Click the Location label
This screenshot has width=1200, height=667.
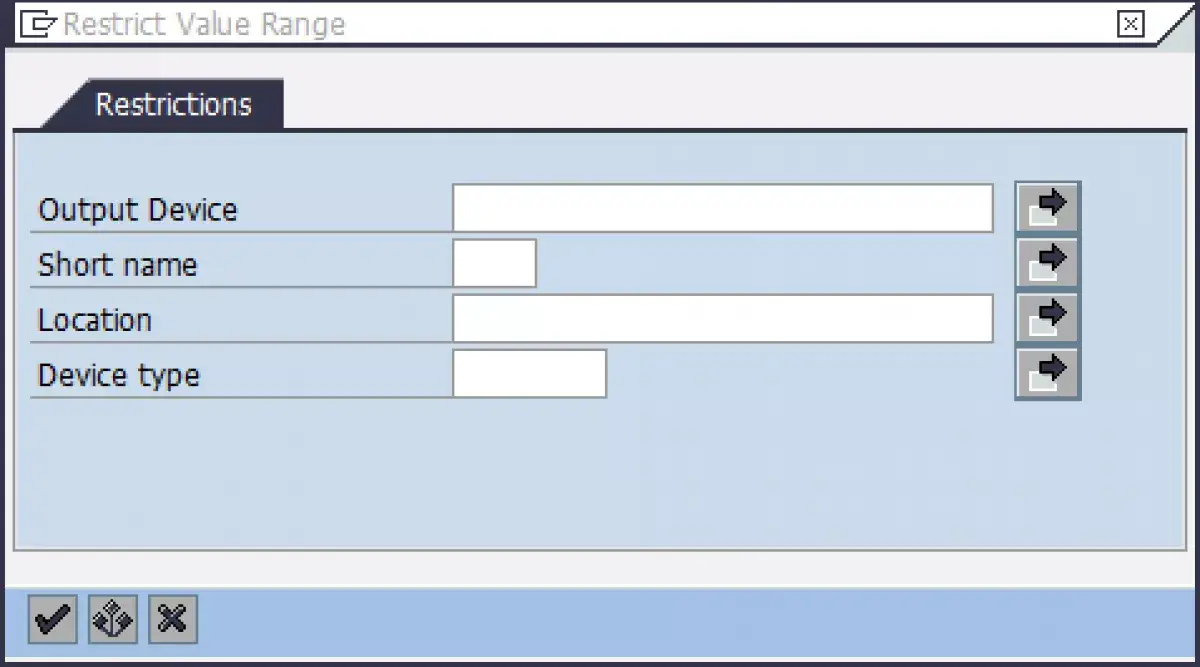tap(95, 320)
